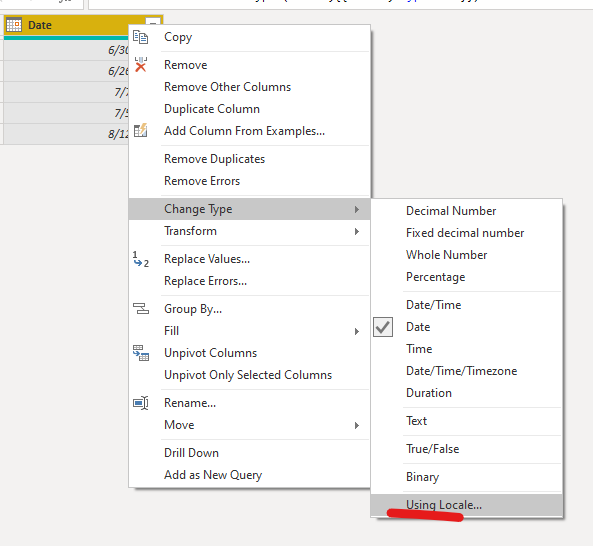Set type to Fixed decimal number
Screen dimensions: 593x546
pyautogui.click(x=466, y=233)
